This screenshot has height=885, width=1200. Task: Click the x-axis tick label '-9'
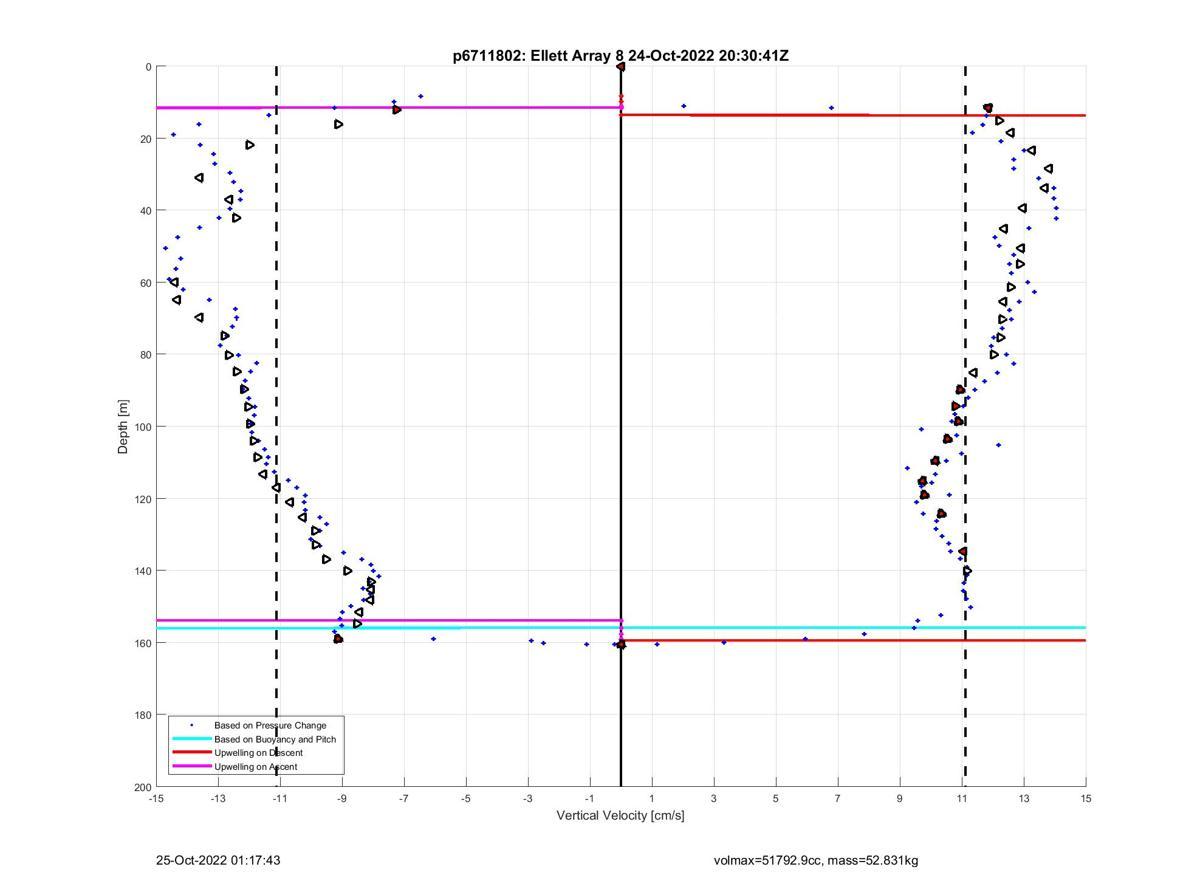point(342,798)
